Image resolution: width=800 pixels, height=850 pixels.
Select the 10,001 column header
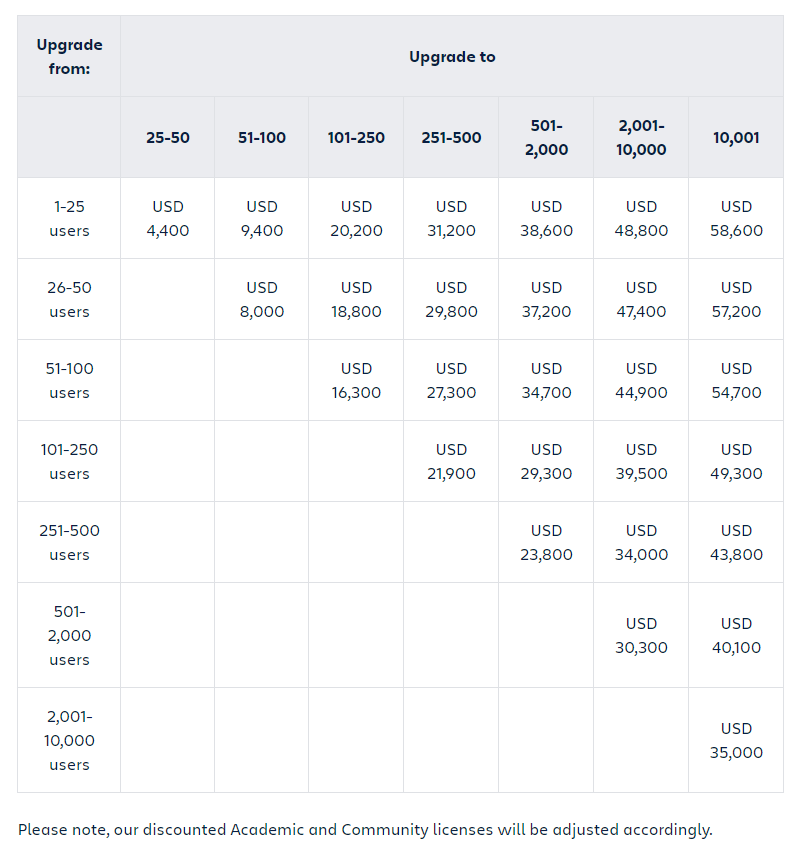(736, 137)
